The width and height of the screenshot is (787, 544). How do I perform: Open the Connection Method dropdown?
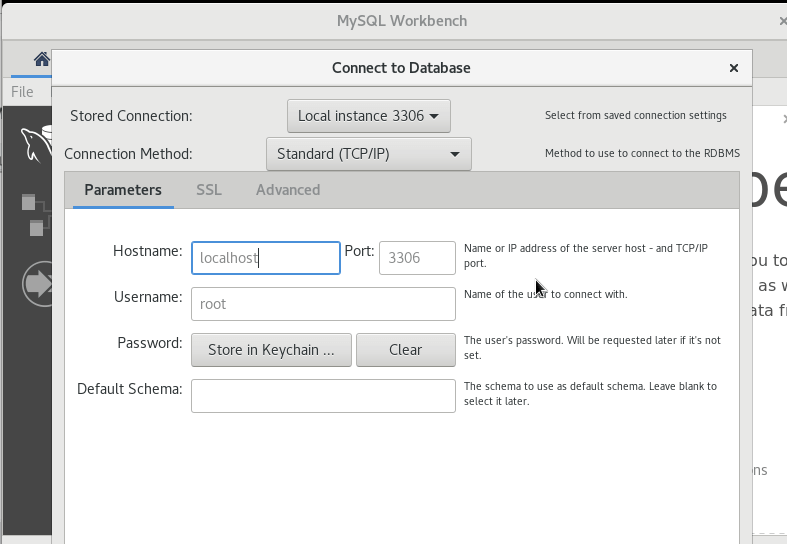[x=368, y=154]
